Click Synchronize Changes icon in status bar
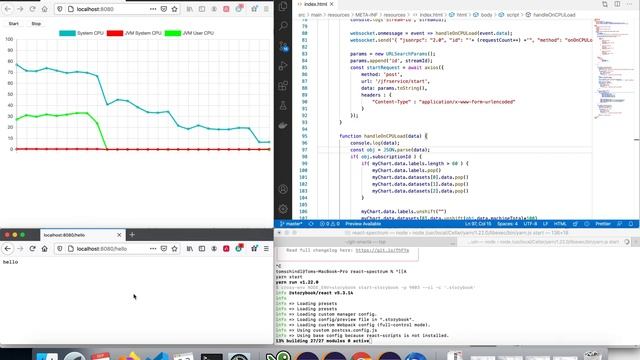Viewport: 640px width, 360px height. [x=311, y=224]
